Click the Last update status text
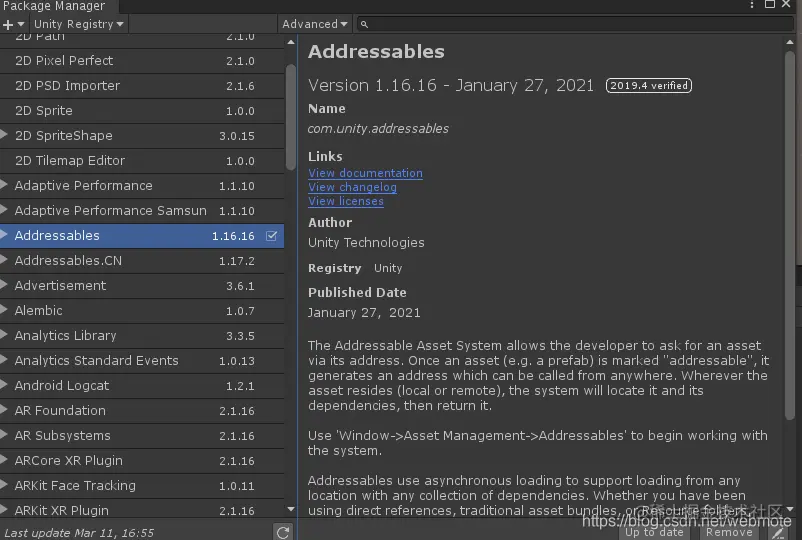This screenshot has height=540, width=802. tap(79, 533)
